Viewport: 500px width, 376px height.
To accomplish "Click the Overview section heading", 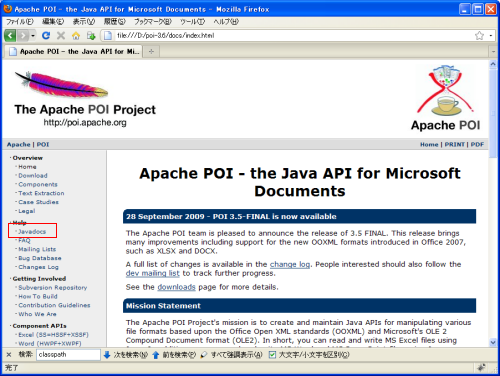I will pos(28,158).
